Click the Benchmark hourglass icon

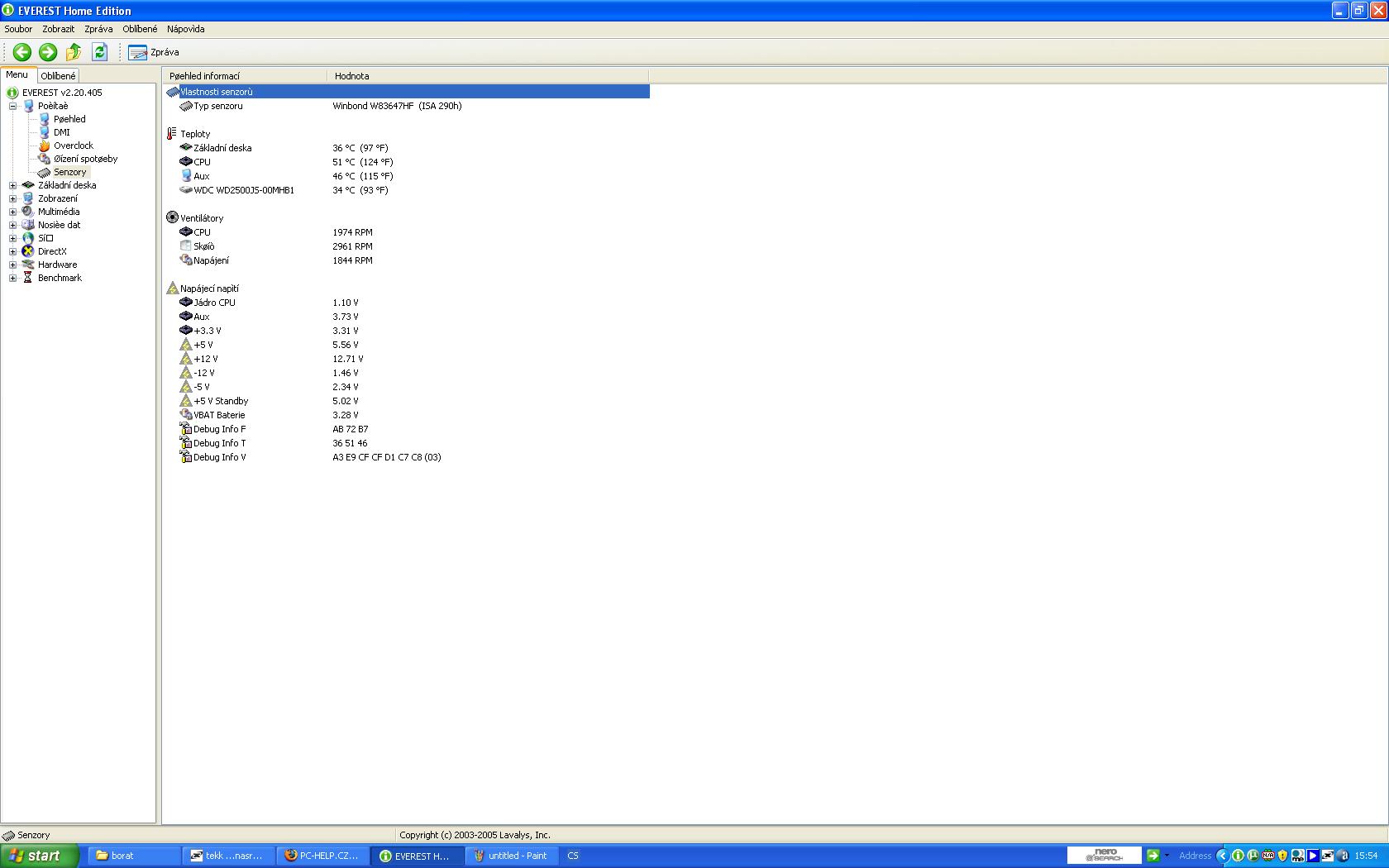(x=28, y=278)
